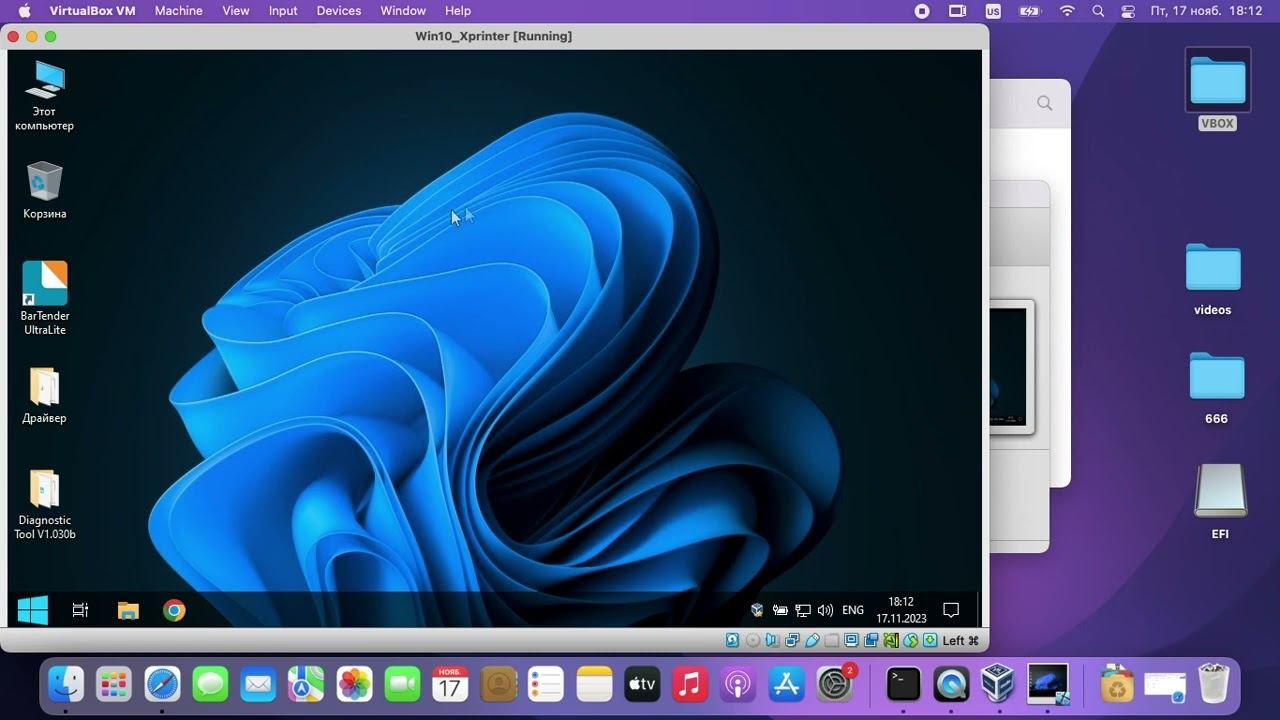Select the Корзина recycle bin icon
The width and height of the screenshot is (1280, 720).
[44, 190]
